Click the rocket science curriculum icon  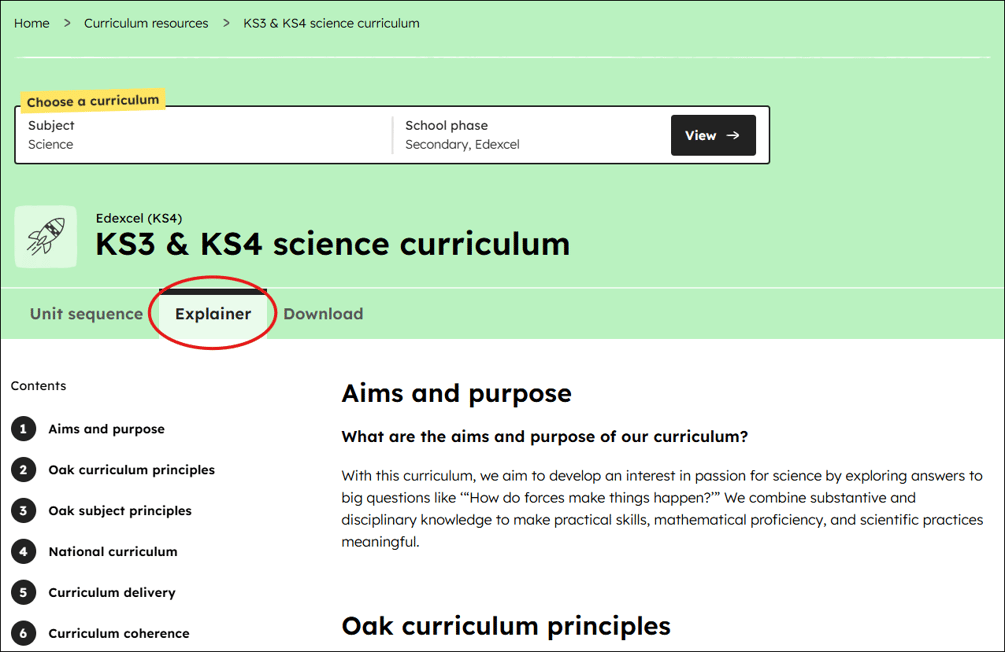45,237
